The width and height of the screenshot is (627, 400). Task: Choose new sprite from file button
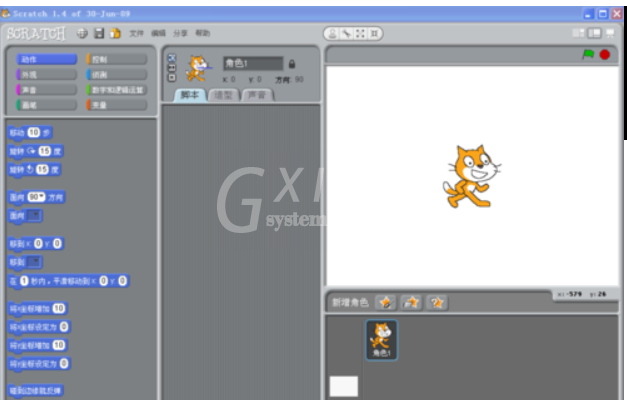[x=411, y=302]
